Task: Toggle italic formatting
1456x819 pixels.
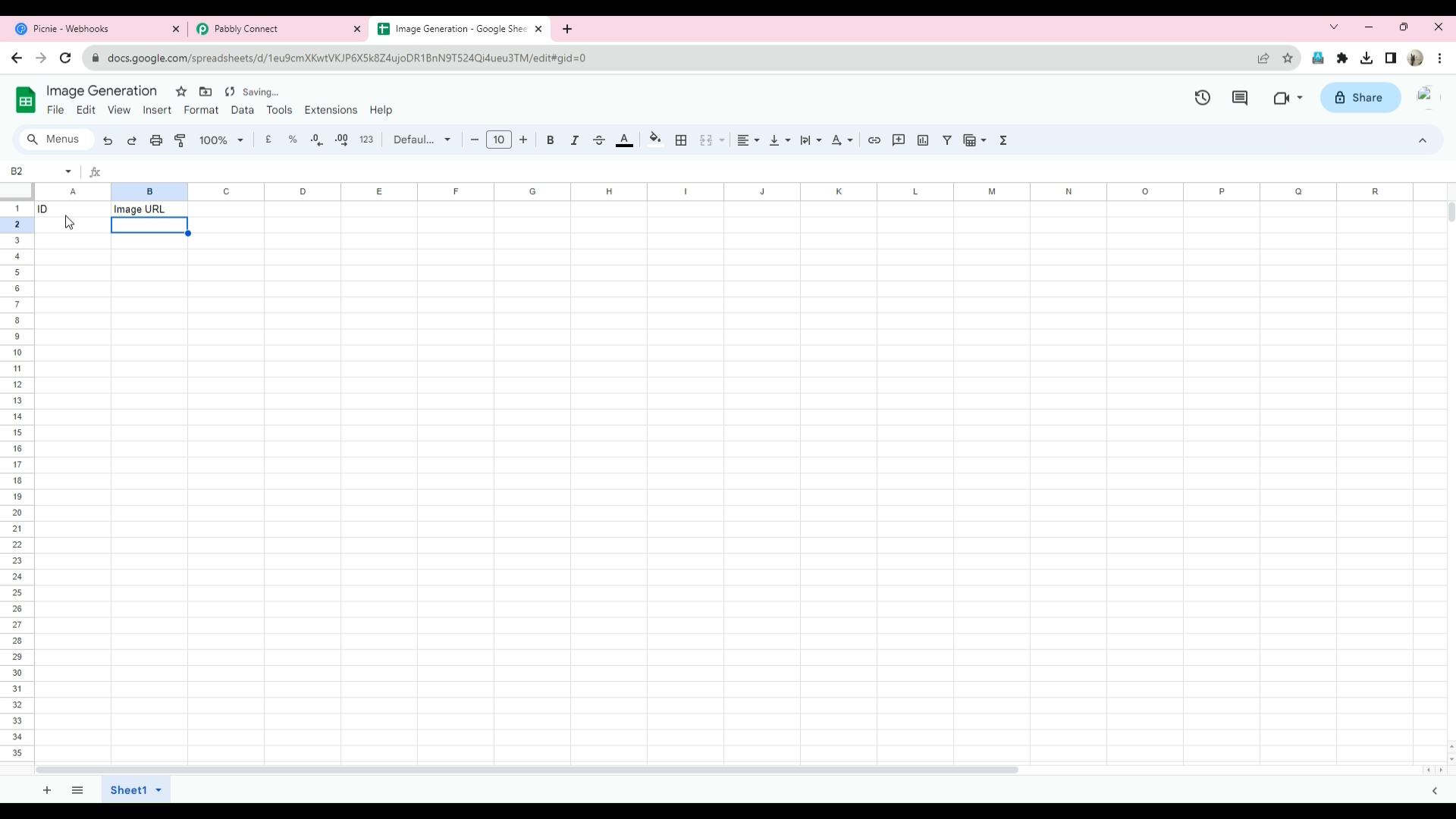Action: [x=575, y=140]
